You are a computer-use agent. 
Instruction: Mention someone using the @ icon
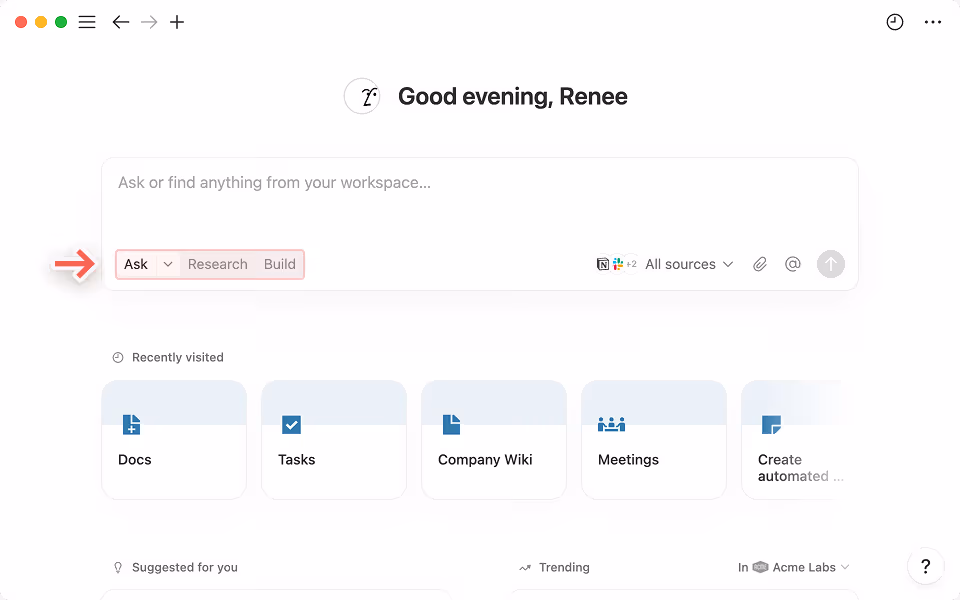pos(792,263)
